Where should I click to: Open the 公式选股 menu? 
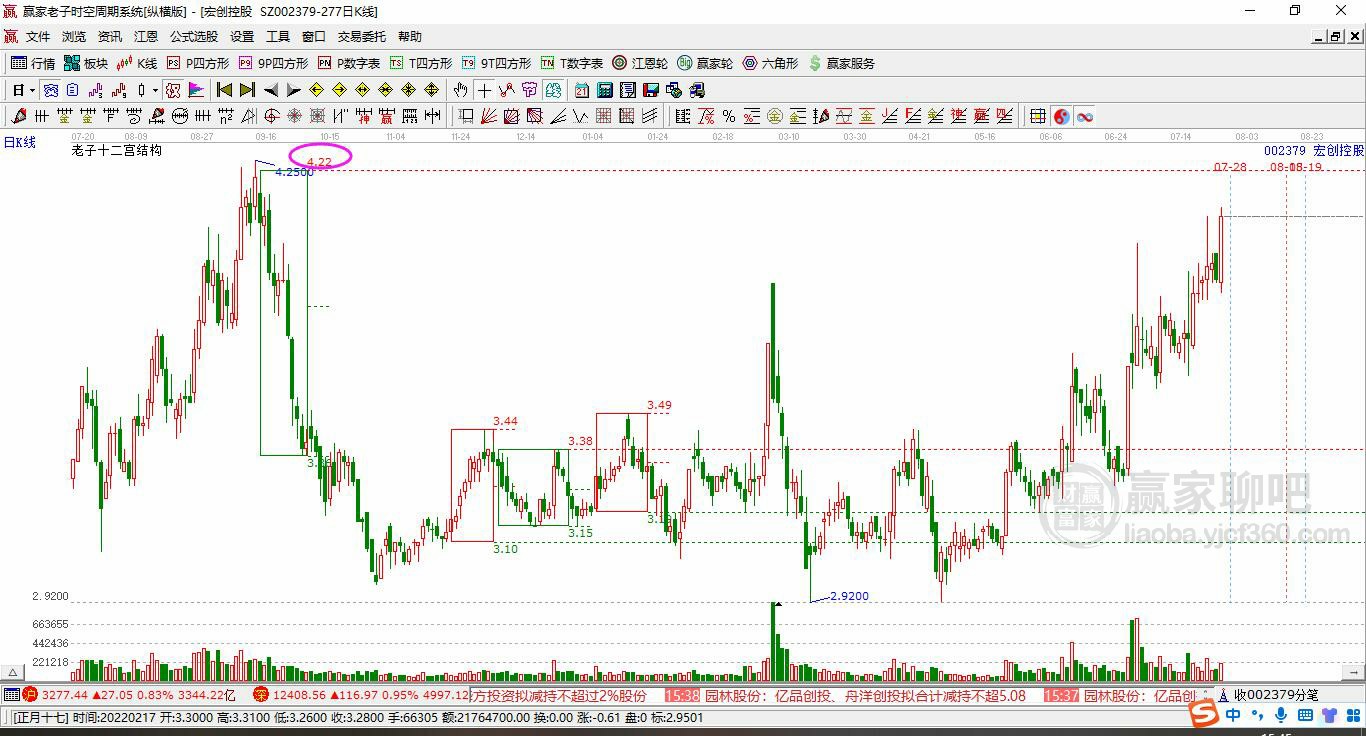coord(194,37)
